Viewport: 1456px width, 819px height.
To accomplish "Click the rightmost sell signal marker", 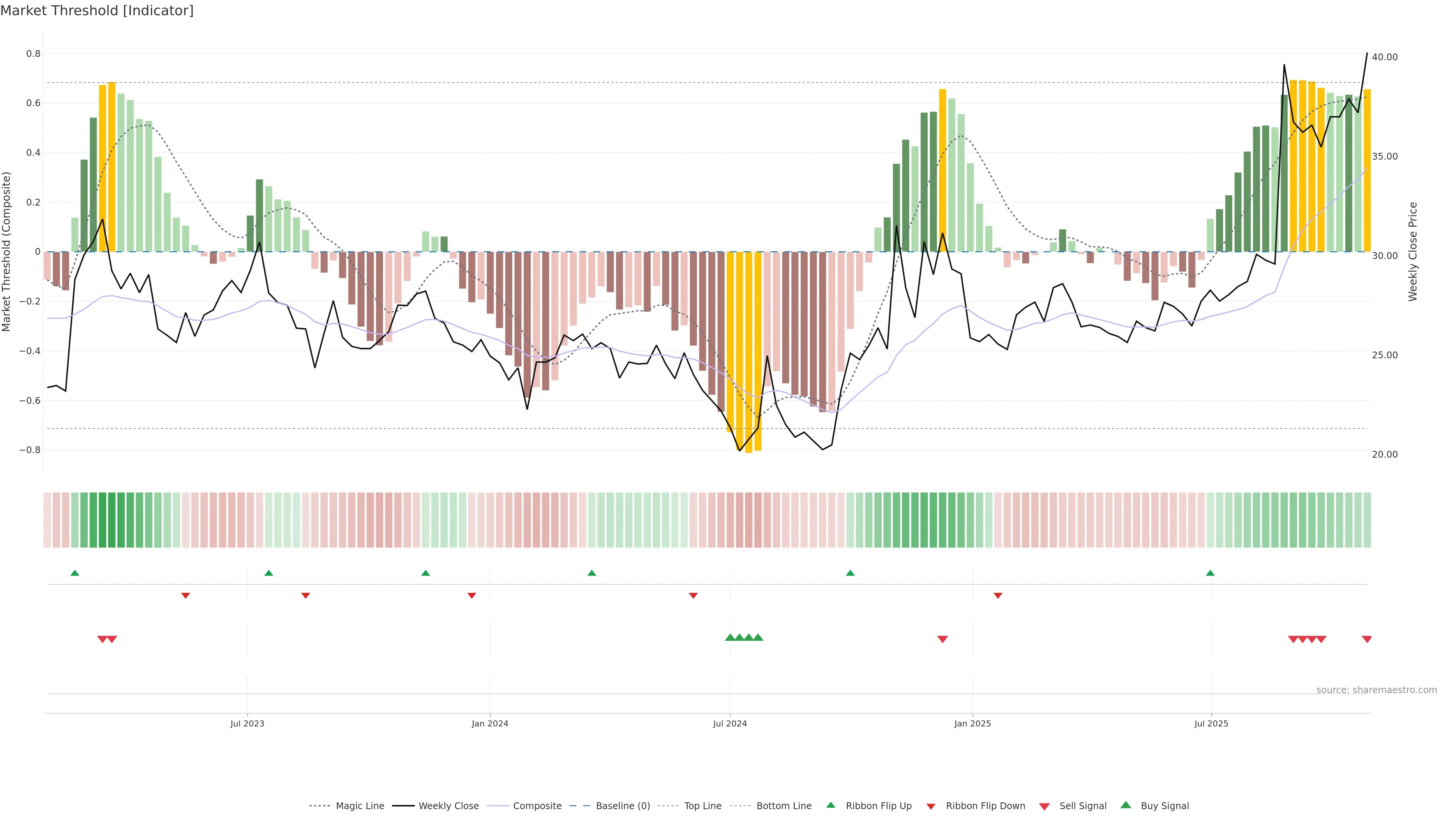I will (1367, 639).
